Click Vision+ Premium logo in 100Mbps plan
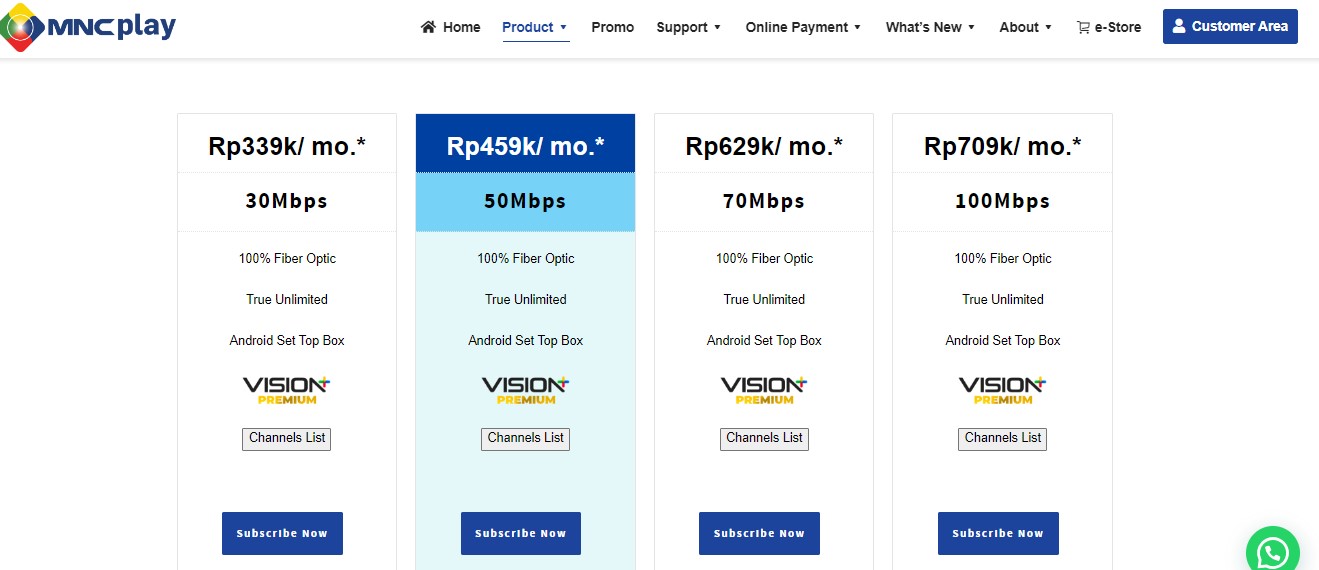 click(x=1002, y=390)
